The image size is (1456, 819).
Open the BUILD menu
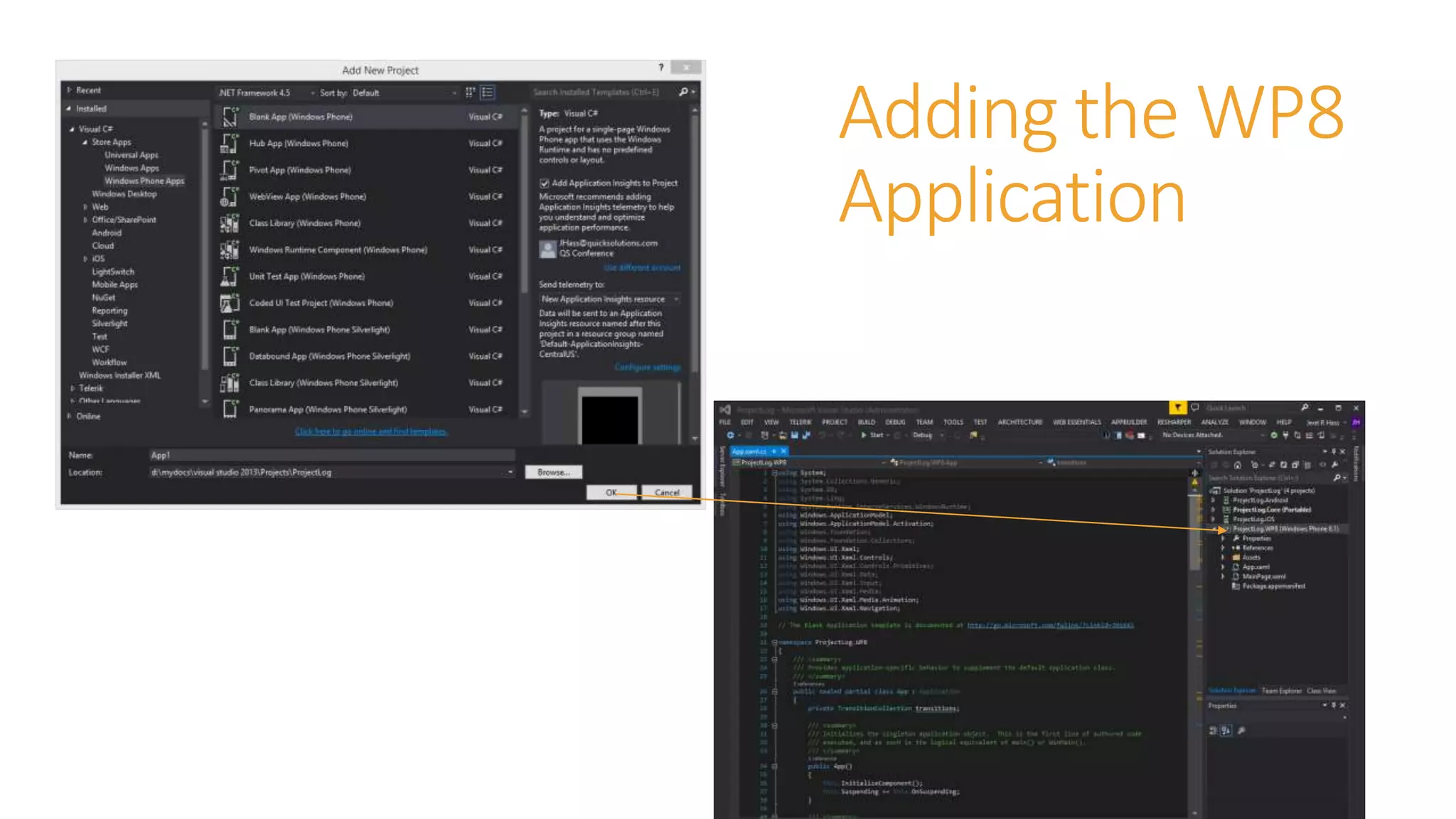867,422
